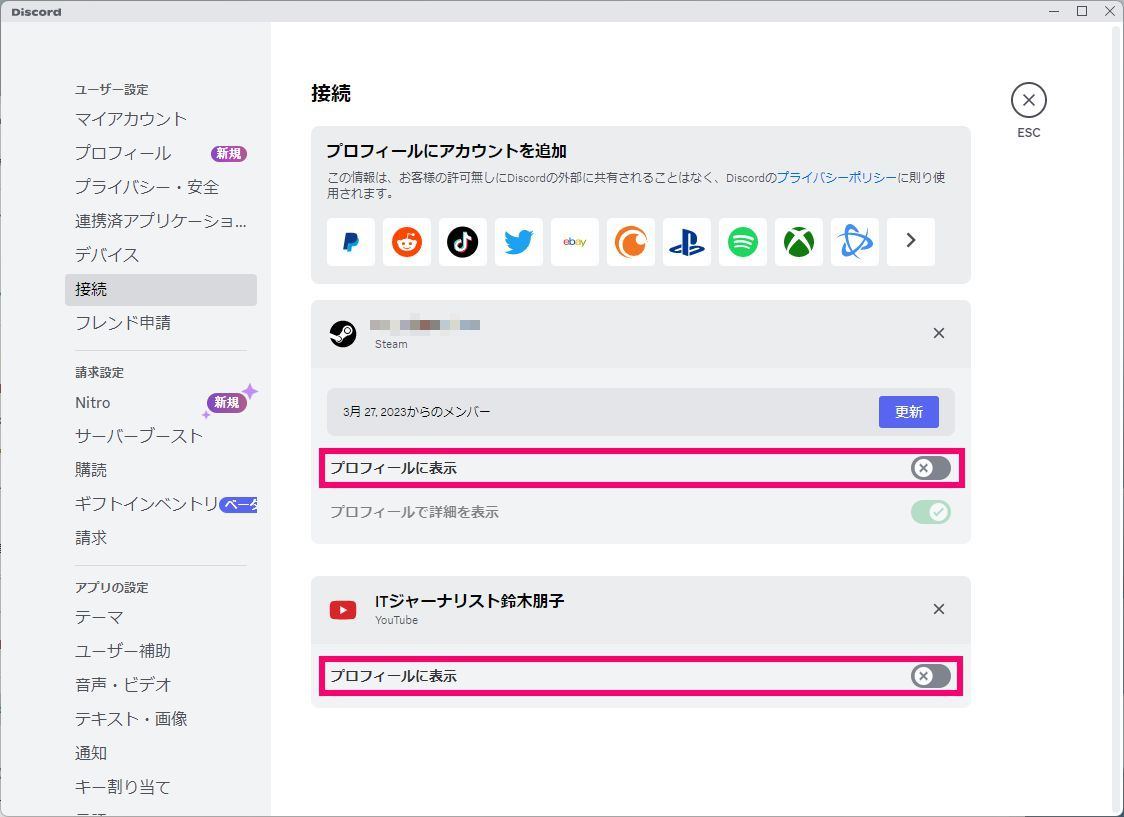Image resolution: width=1124 pixels, height=817 pixels.
Task: Click the YouTube account name ITジャーナリスト鈴木朋子
Action: click(470, 601)
